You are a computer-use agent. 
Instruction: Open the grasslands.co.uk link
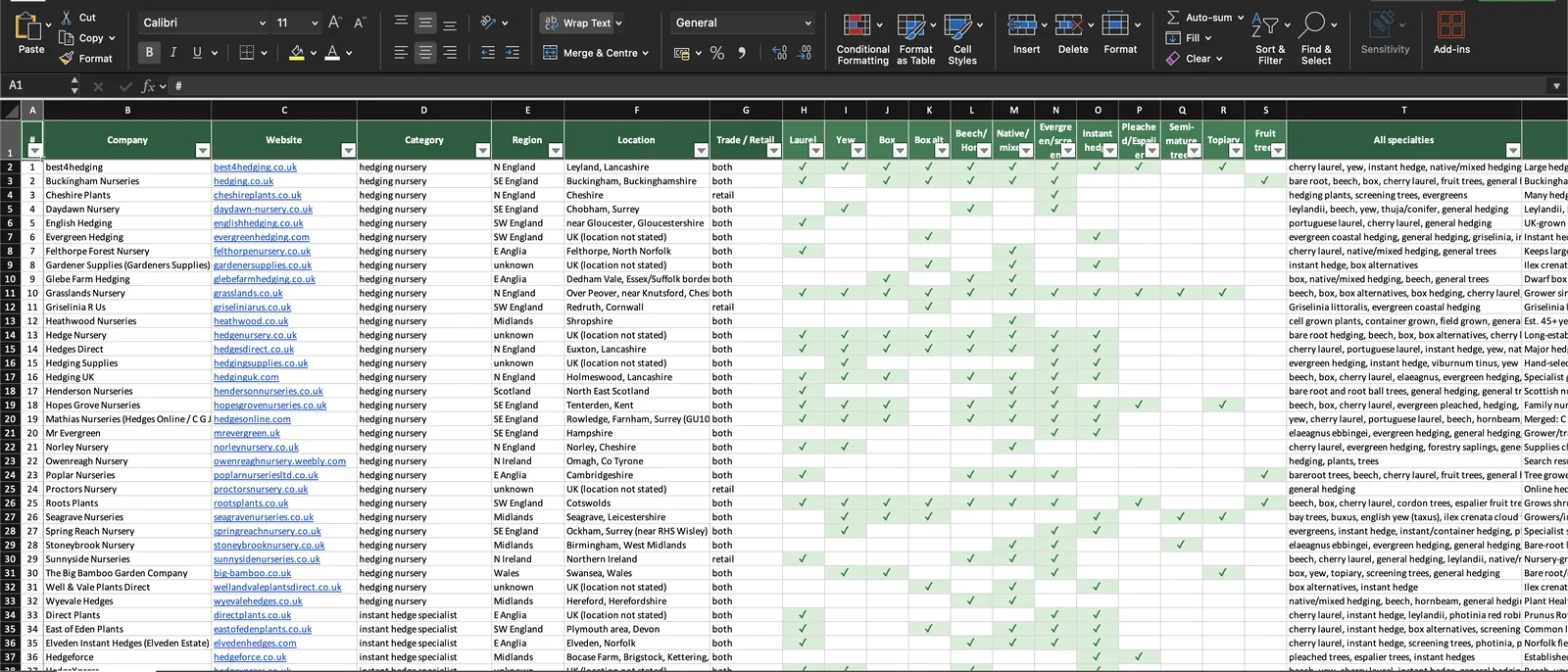click(248, 293)
